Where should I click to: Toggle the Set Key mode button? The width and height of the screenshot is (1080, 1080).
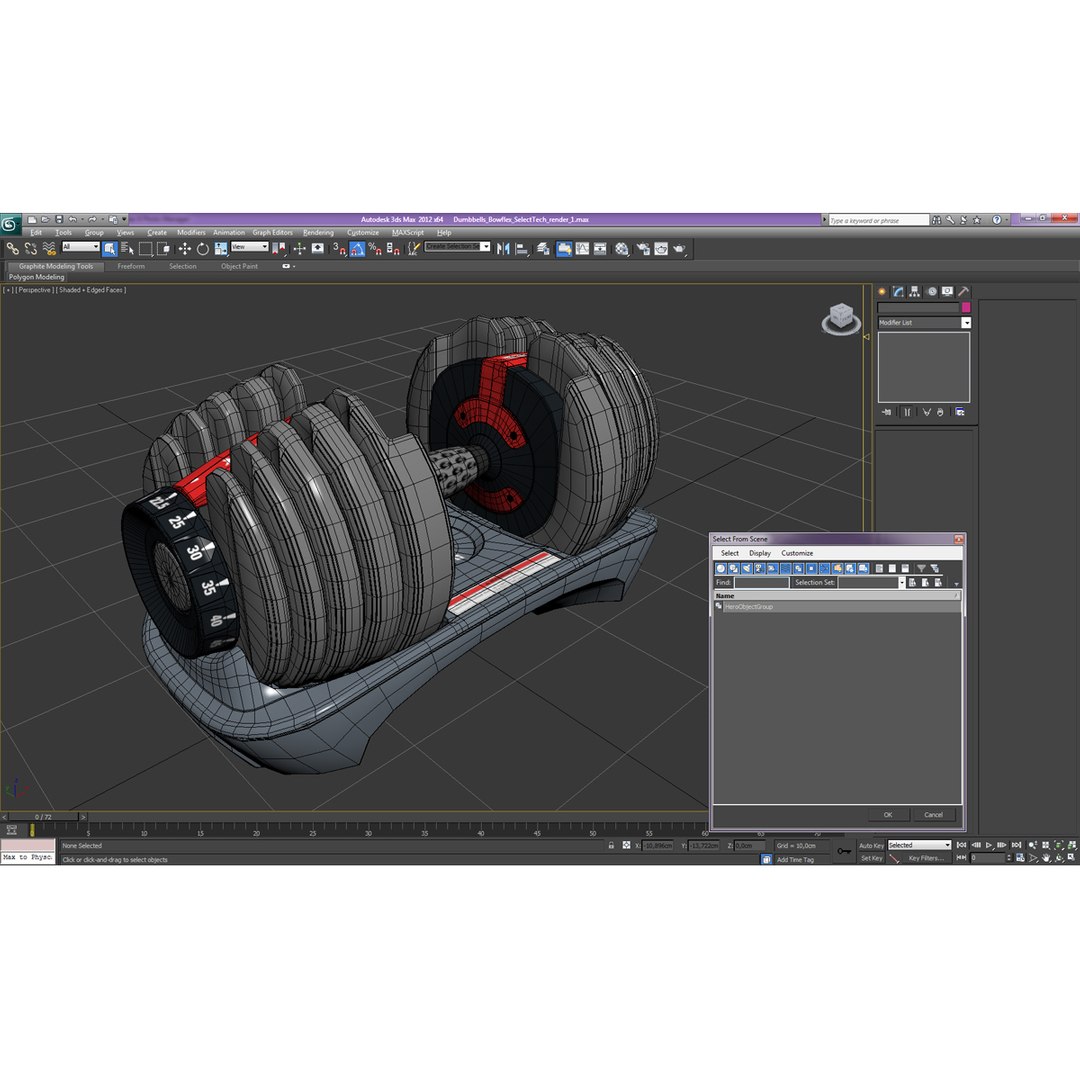[x=871, y=858]
